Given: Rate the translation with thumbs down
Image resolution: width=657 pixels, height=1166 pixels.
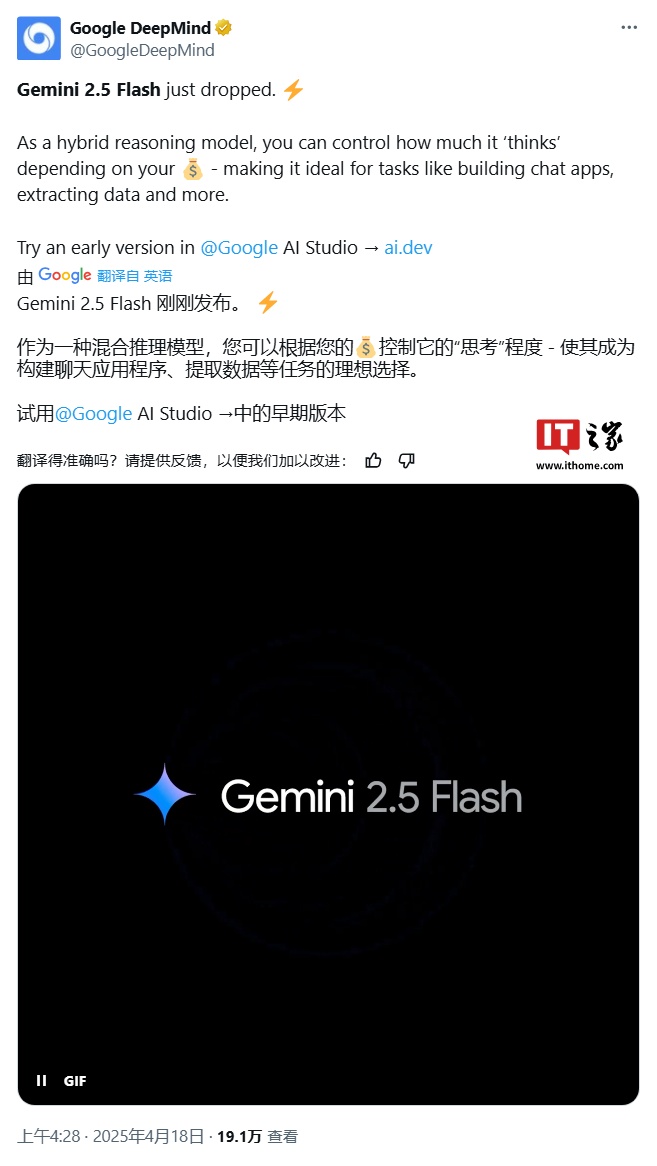Looking at the screenshot, I should point(406,460).
